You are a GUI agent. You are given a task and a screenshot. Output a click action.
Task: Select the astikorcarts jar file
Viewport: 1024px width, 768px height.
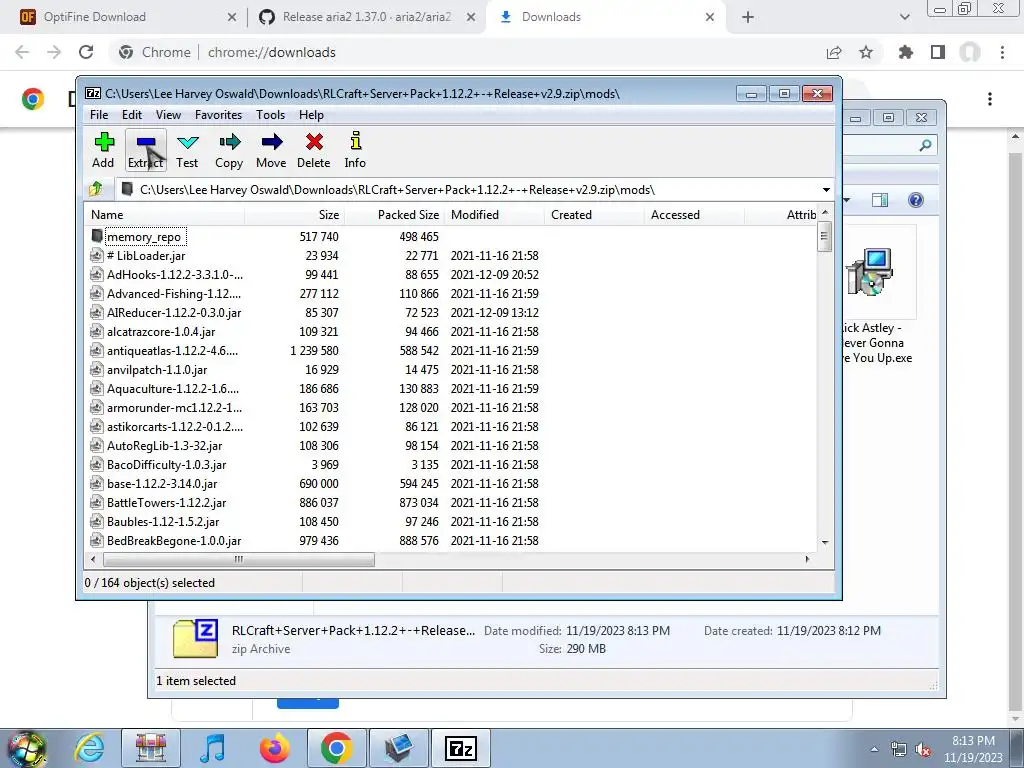(175, 426)
